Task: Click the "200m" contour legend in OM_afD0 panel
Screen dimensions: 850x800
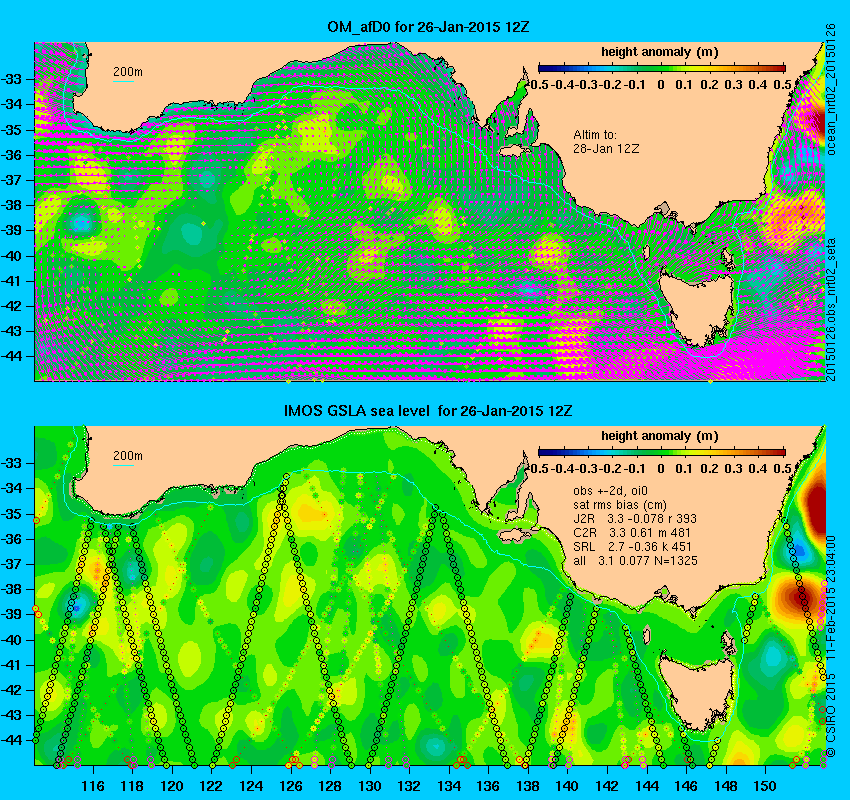Action: (x=127, y=74)
